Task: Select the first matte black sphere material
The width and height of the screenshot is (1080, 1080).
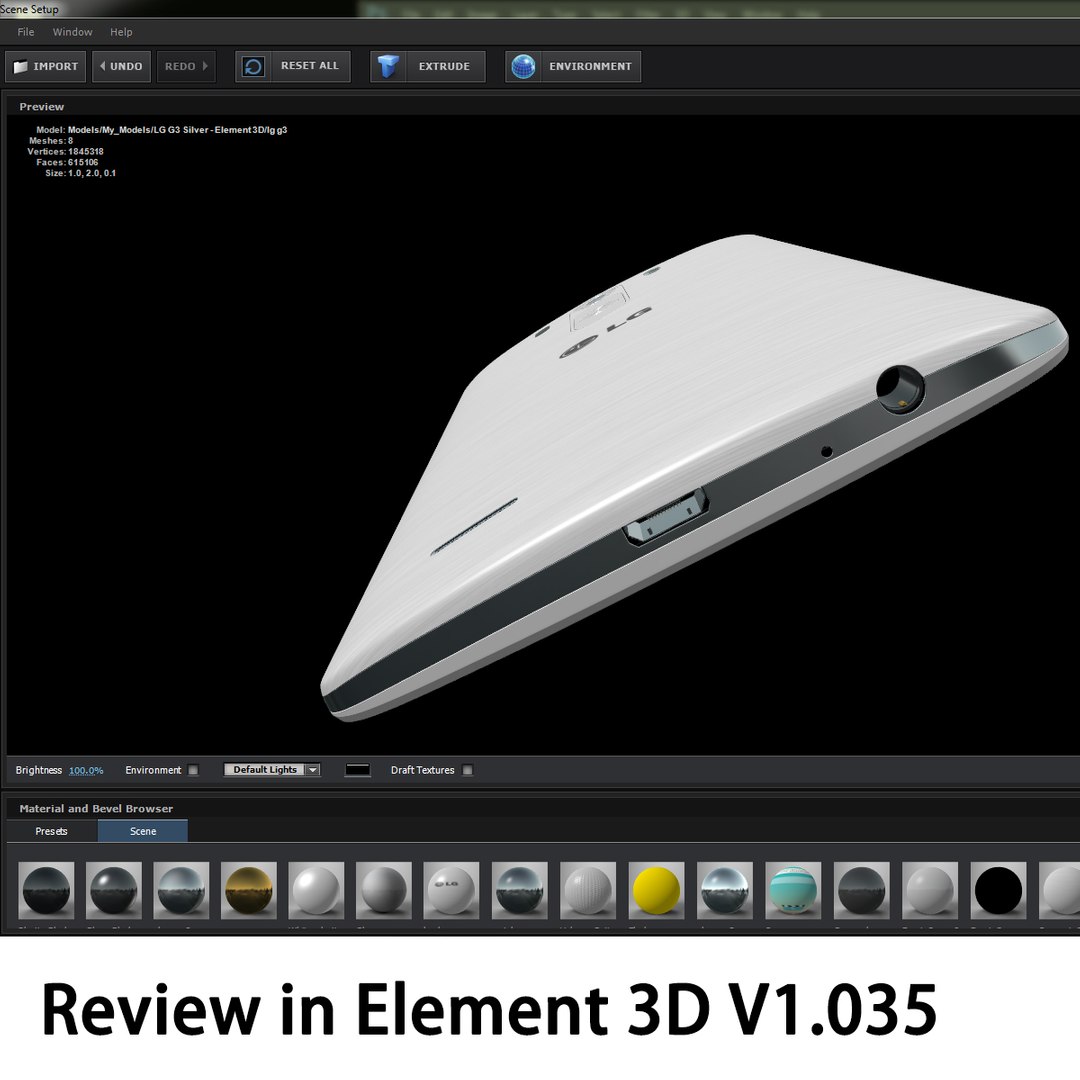Action: [x=46, y=890]
